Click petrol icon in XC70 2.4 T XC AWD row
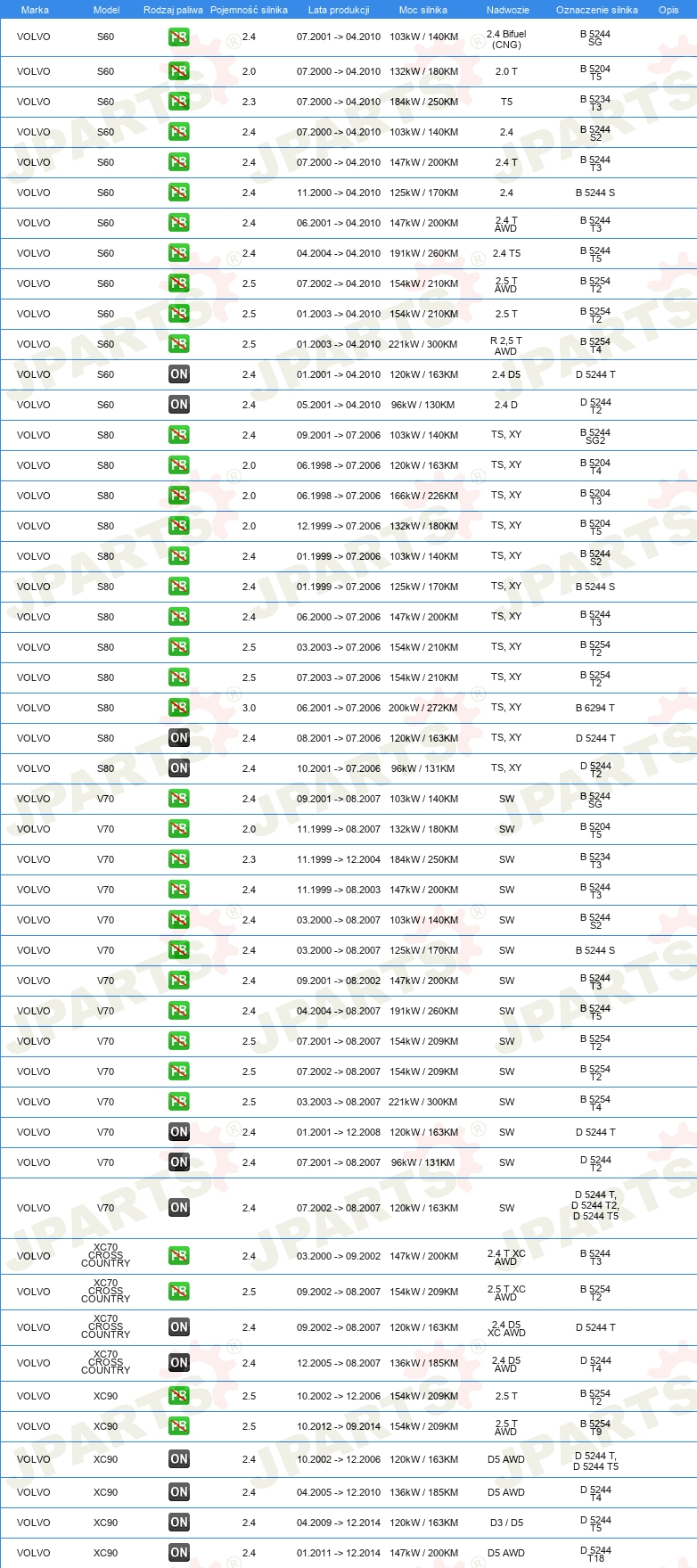The image size is (697, 1568). tap(179, 1256)
